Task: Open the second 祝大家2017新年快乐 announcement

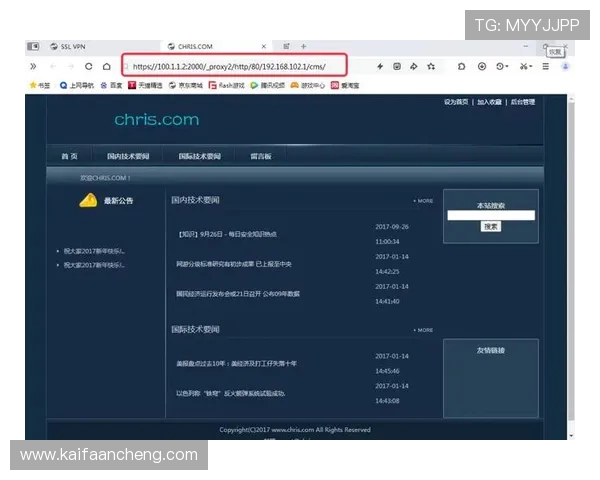Action: [94, 265]
